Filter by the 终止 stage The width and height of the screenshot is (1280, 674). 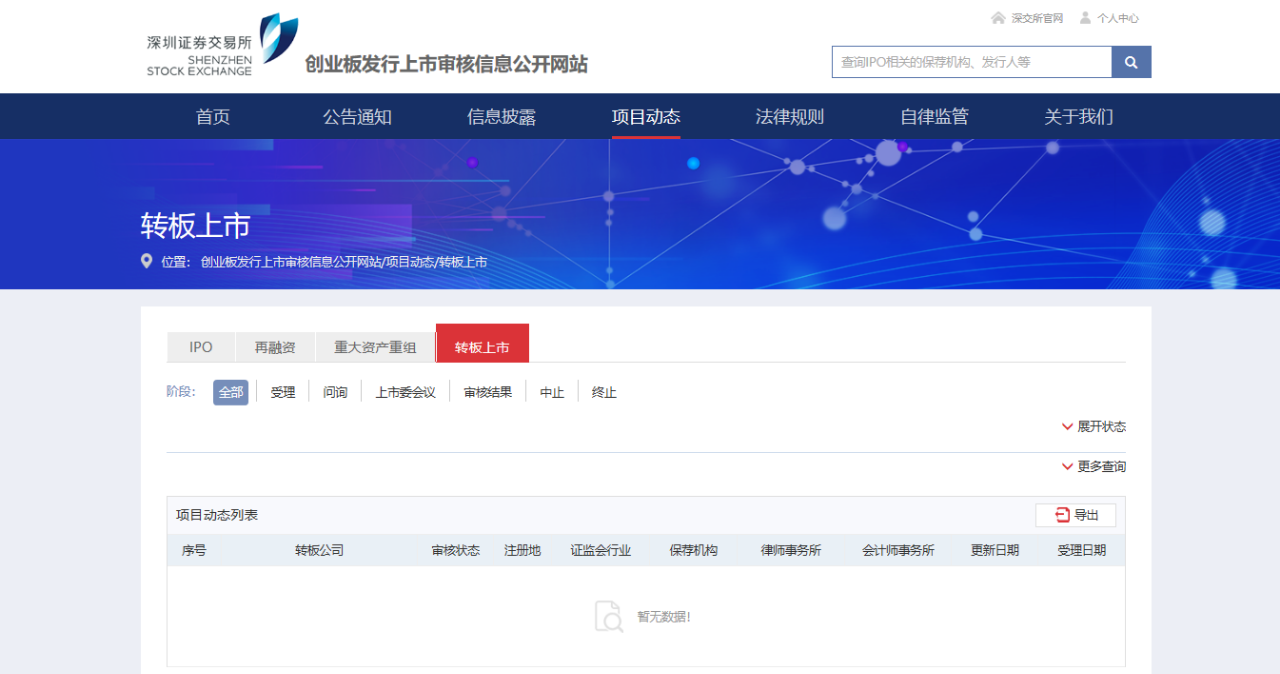(604, 392)
